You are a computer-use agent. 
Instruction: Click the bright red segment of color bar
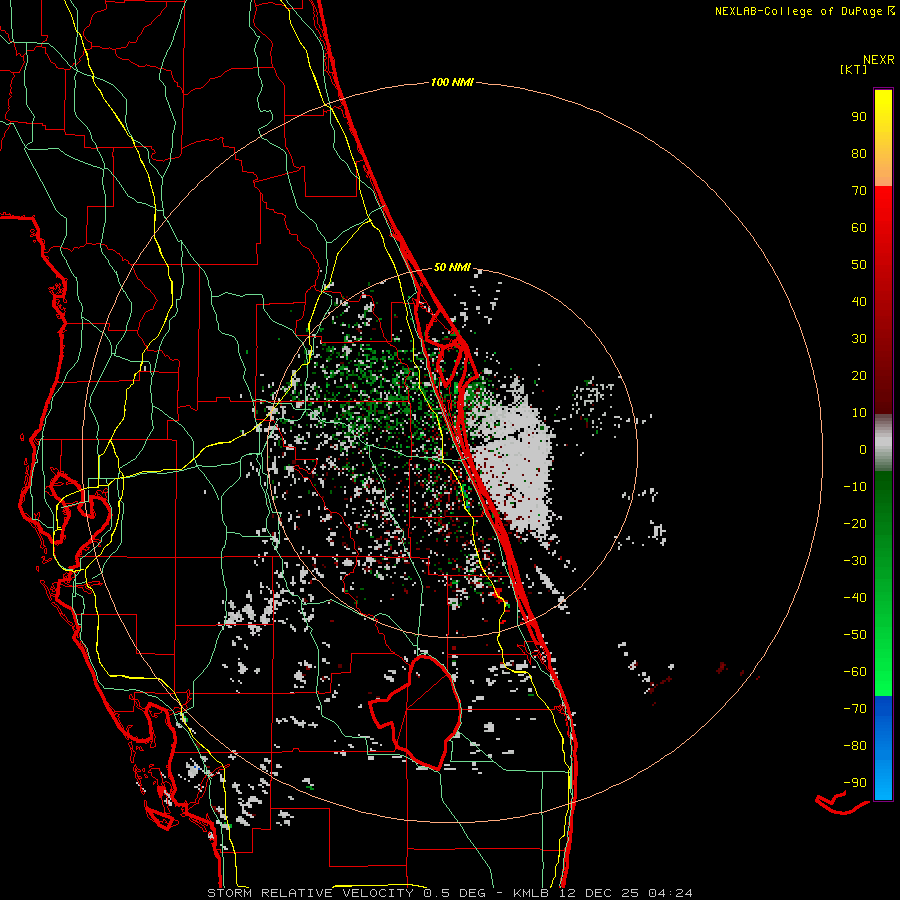[x=883, y=298]
